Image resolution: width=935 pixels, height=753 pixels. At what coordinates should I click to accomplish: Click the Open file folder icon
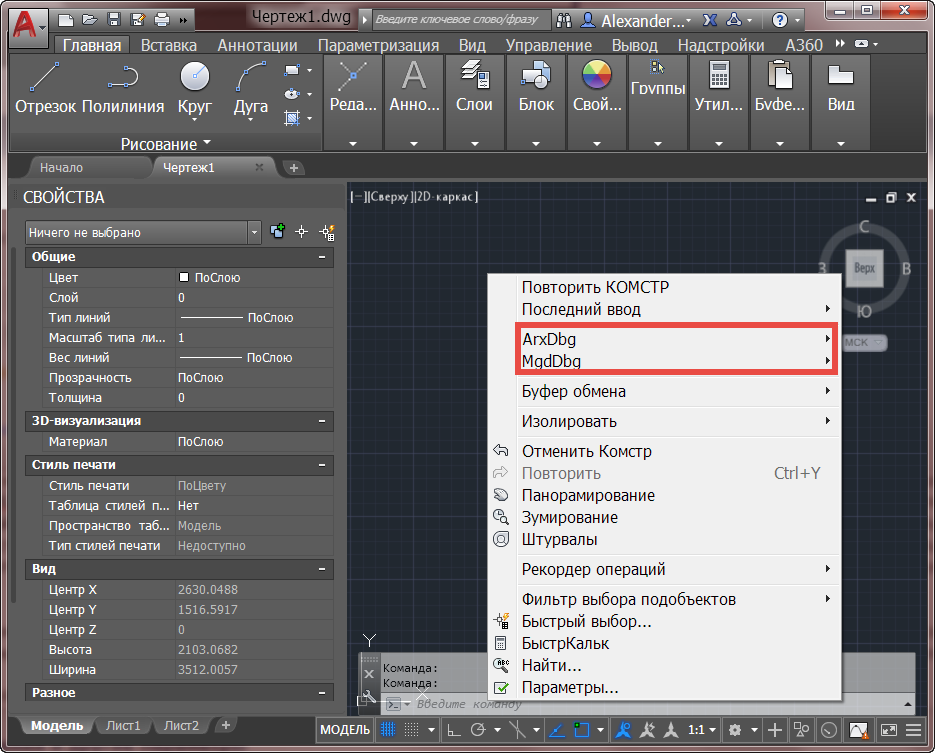tap(89, 20)
